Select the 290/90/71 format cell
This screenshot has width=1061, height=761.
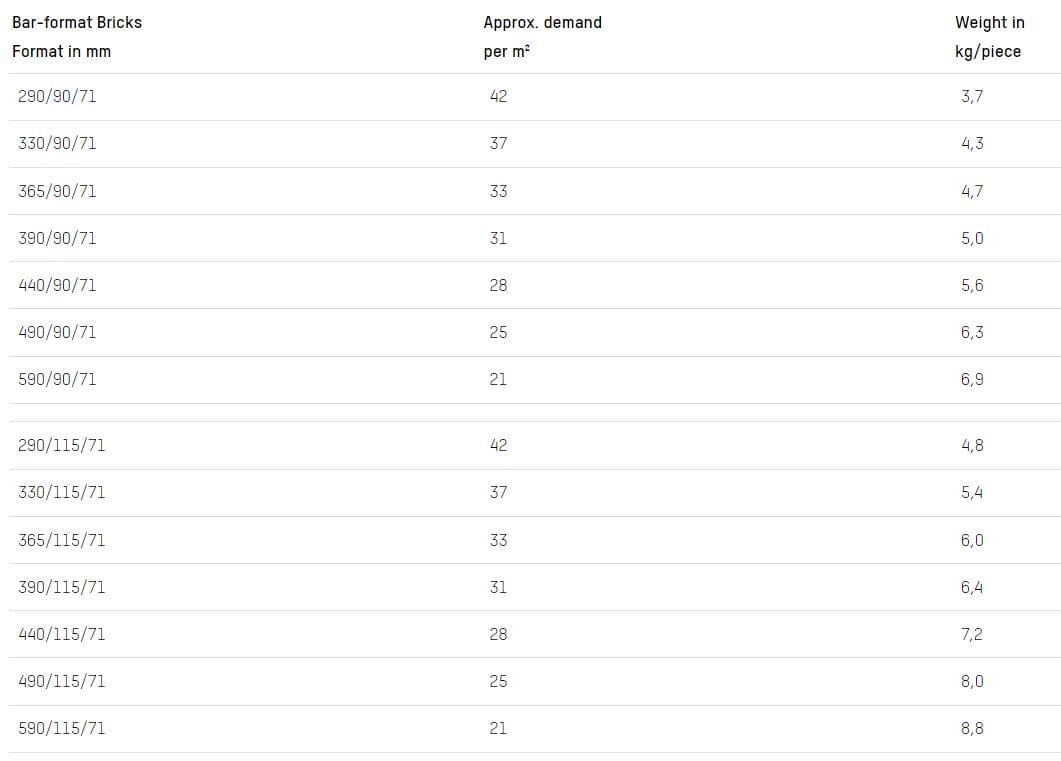click(x=57, y=96)
